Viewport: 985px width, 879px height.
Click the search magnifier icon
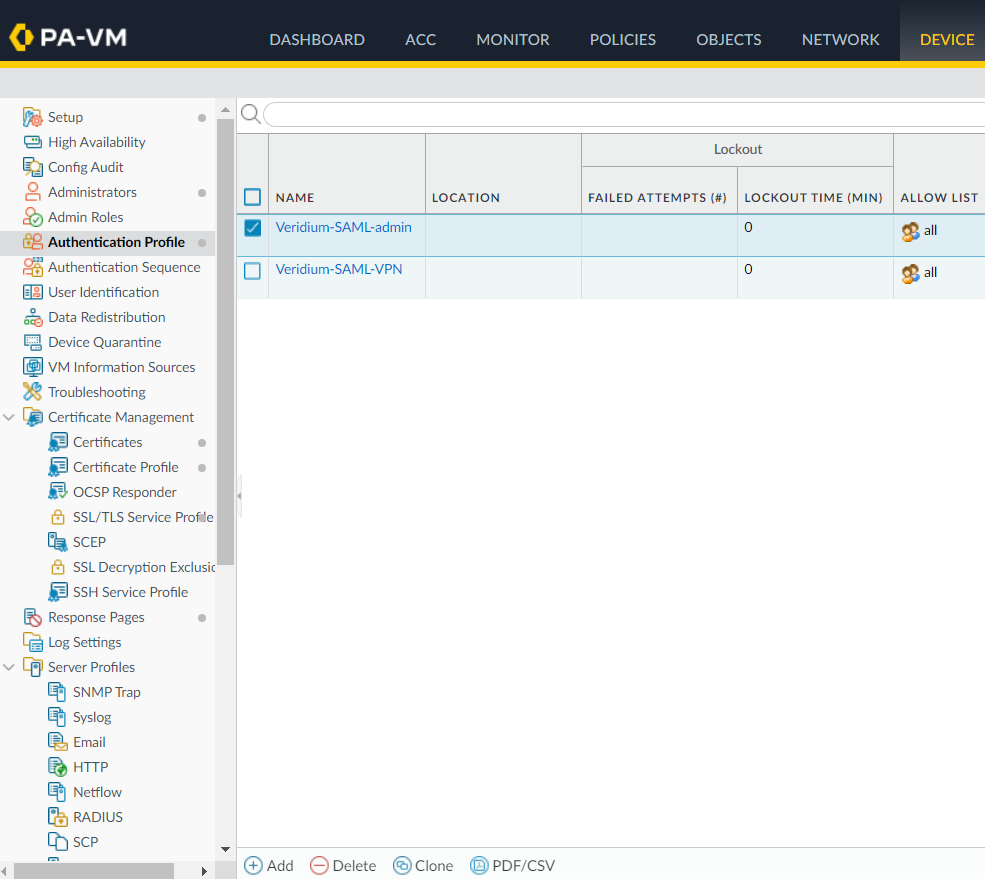pyautogui.click(x=251, y=114)
